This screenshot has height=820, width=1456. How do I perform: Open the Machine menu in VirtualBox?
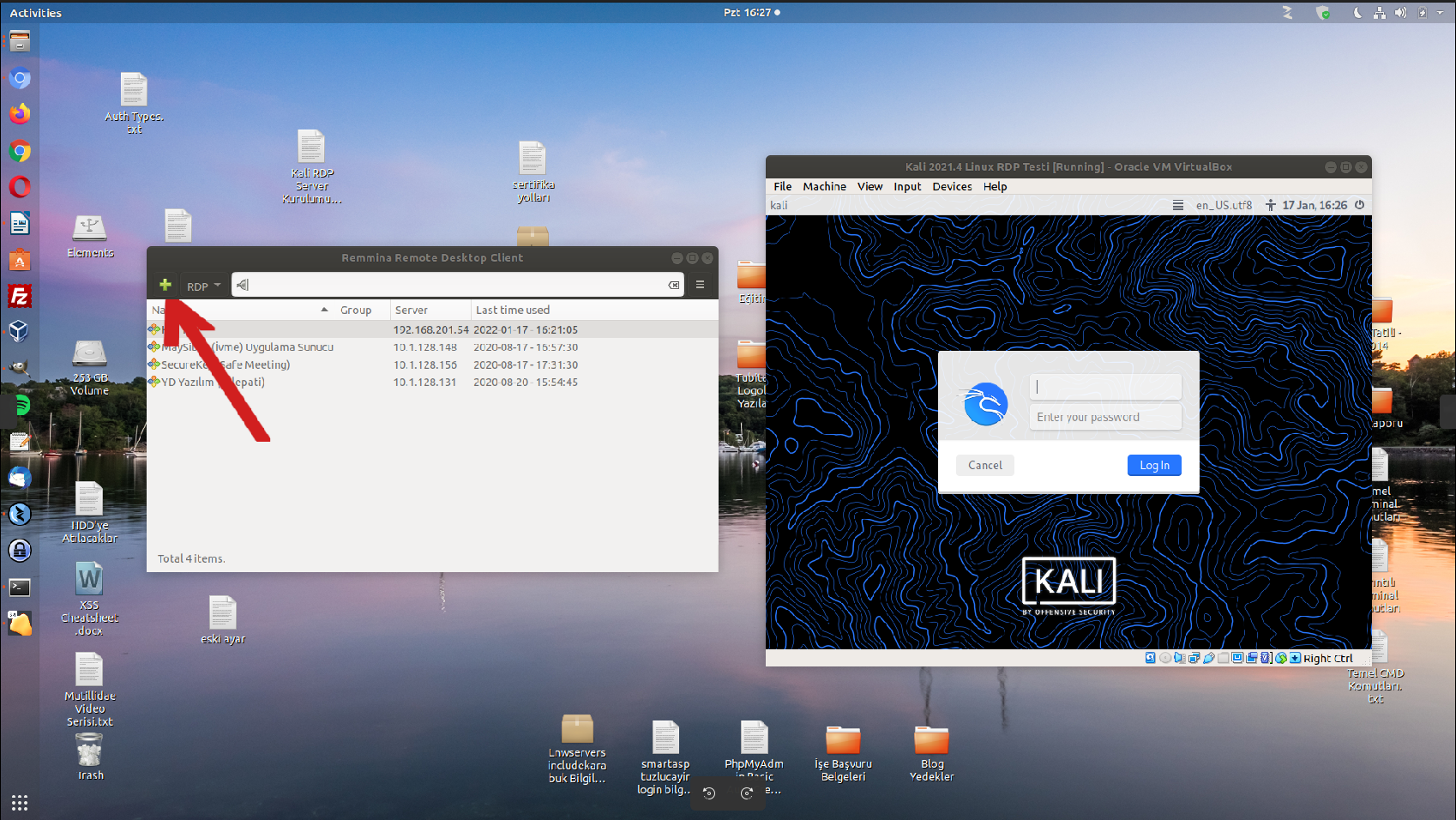click(x=824, y=186)
